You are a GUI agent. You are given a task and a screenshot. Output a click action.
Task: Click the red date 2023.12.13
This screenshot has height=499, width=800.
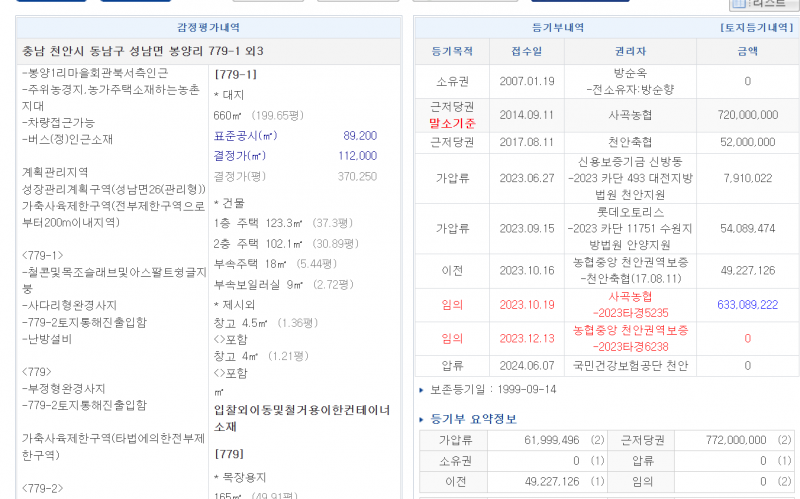(x=527, y=338)
